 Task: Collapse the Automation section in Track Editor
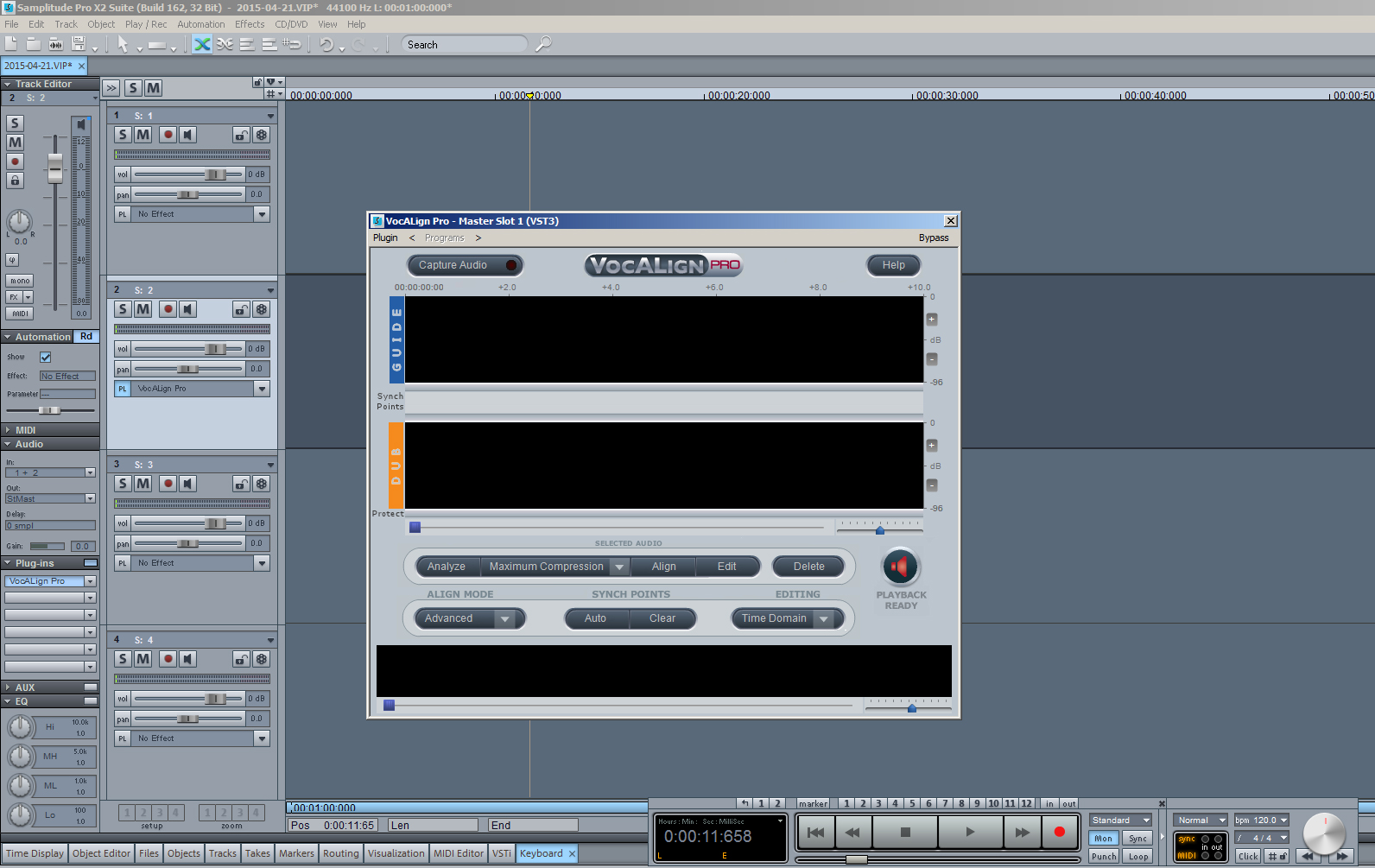7,337
